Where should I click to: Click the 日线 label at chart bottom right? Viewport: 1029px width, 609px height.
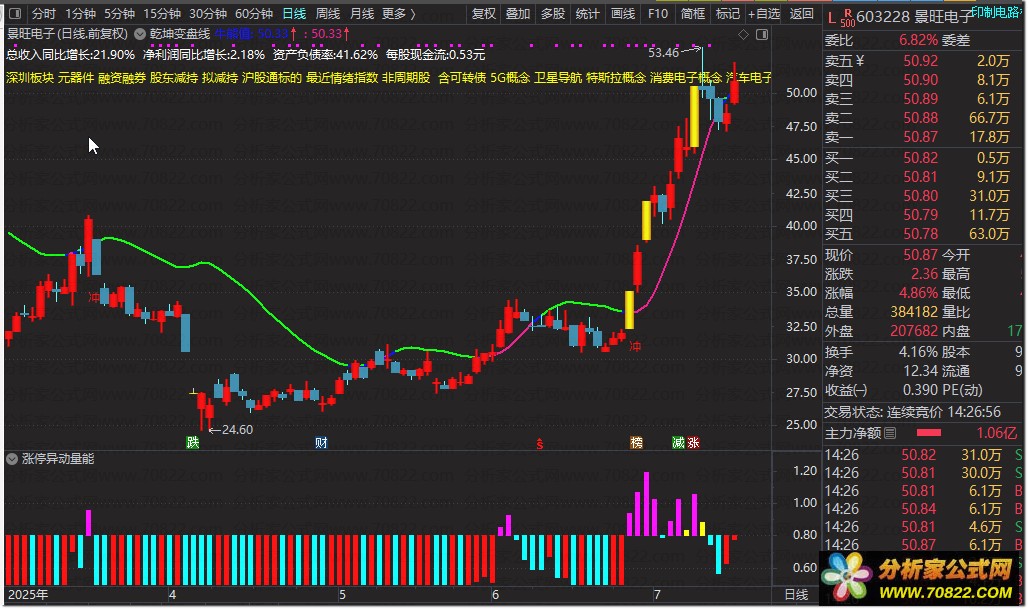pyautogui.click(x=796, y=595)
